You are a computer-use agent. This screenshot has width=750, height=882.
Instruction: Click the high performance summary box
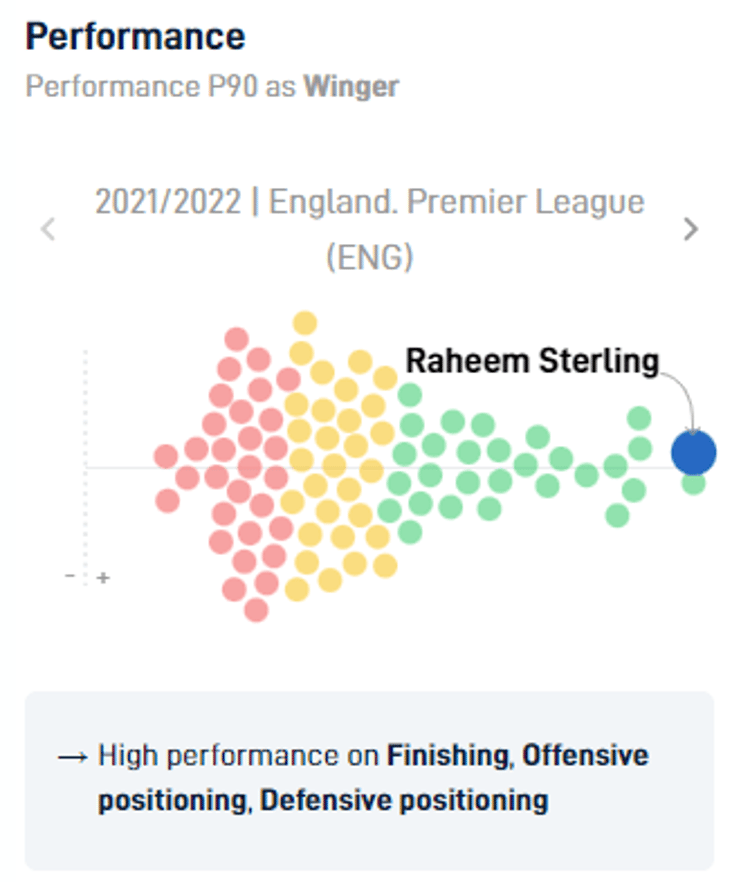point(375,777)
